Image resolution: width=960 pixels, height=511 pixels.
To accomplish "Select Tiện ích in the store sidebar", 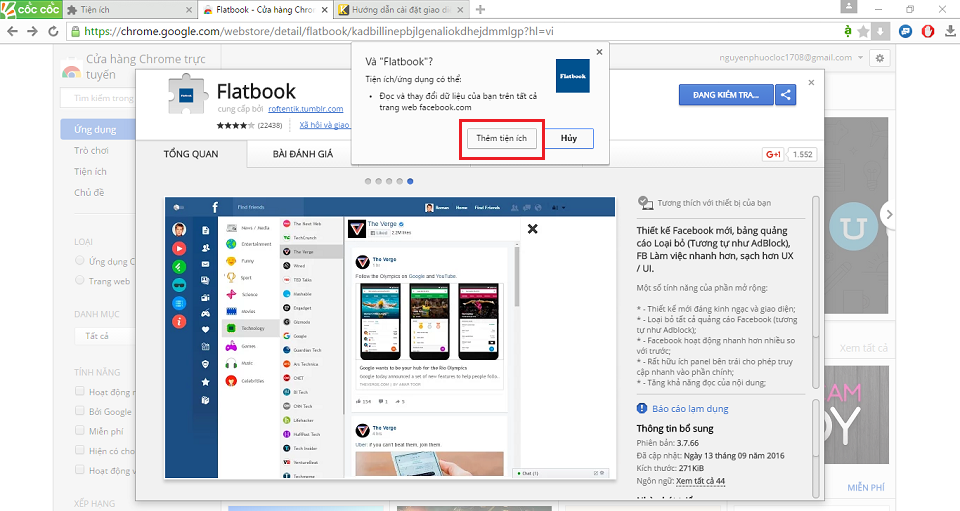I will pyautogui.click(x=91, y=171).
